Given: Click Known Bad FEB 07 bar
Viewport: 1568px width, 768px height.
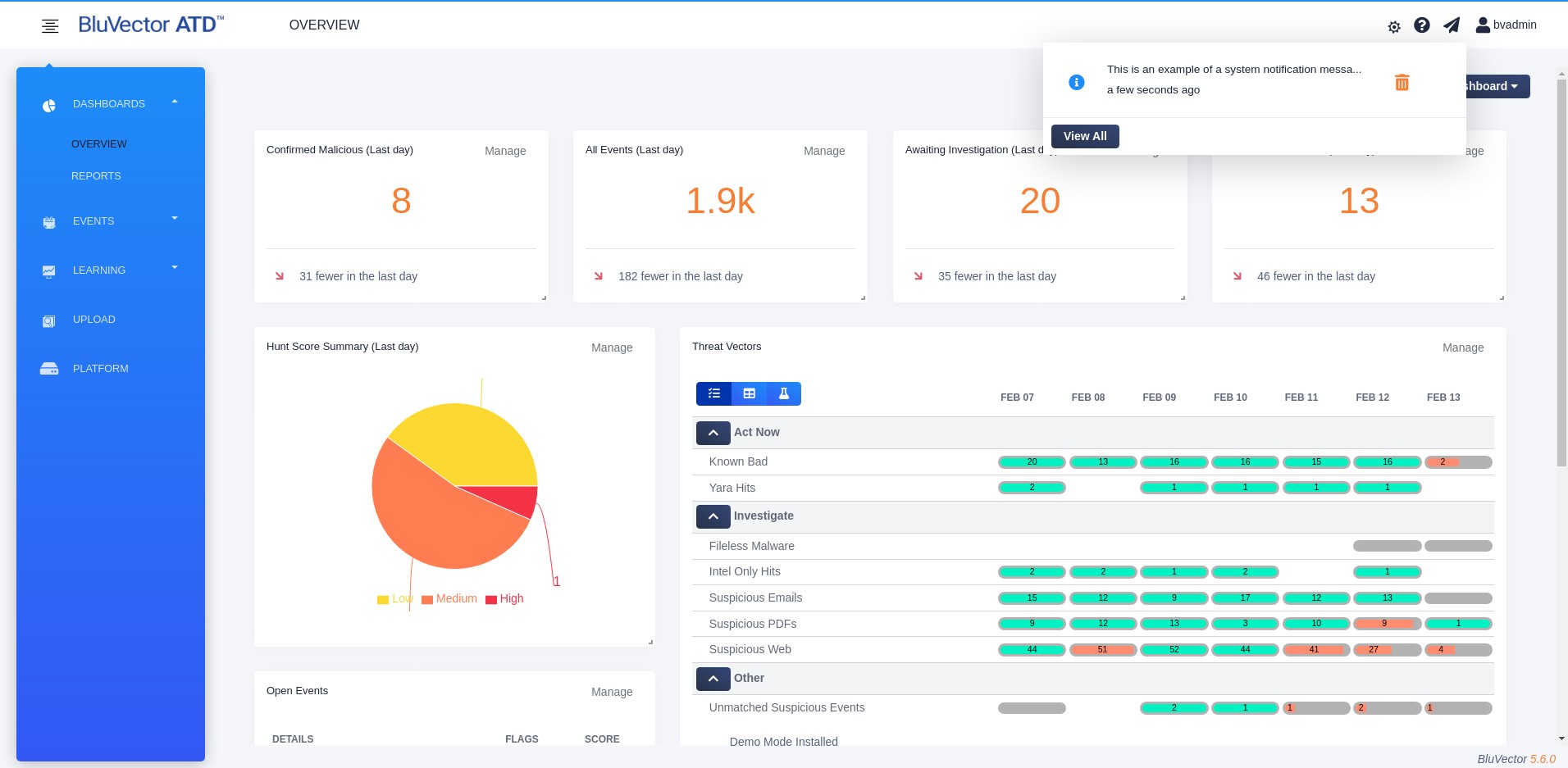Looking at the screenshot, I should tap(1032, 462).
